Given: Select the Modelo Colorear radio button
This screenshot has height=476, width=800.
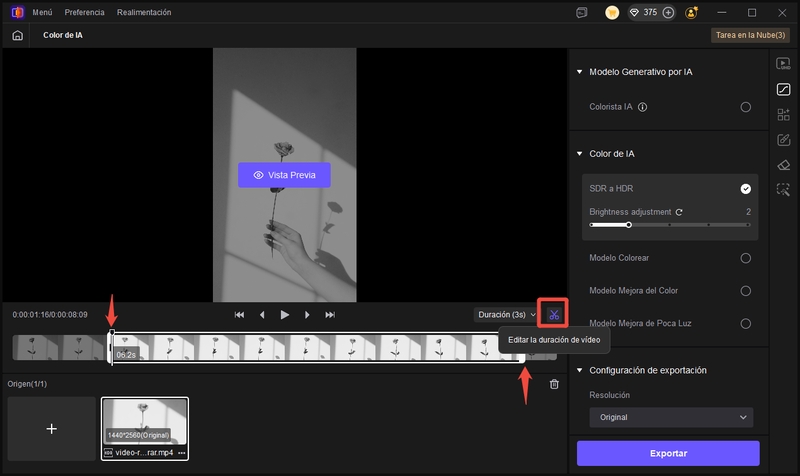Looking at the screenshot, I should coord(745,258).
